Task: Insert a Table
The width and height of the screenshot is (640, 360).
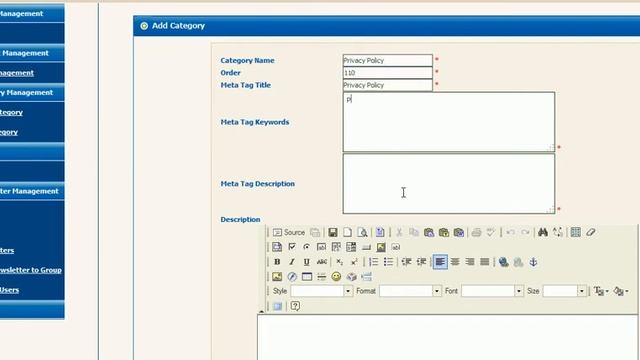Action: 307,277
